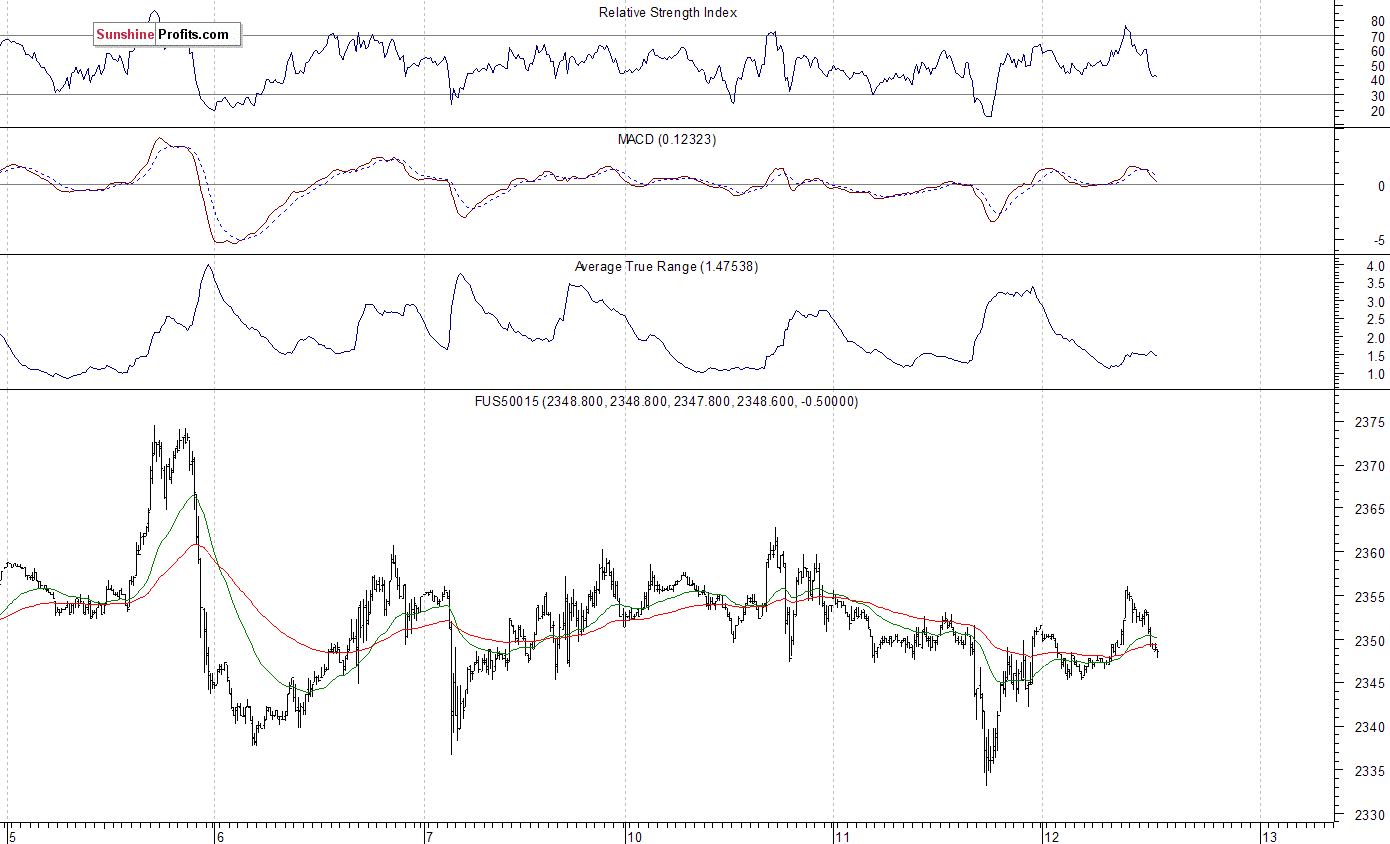Select the 2345 price axis label
The image size is (1390, 844).
[x=1371, y=685]
